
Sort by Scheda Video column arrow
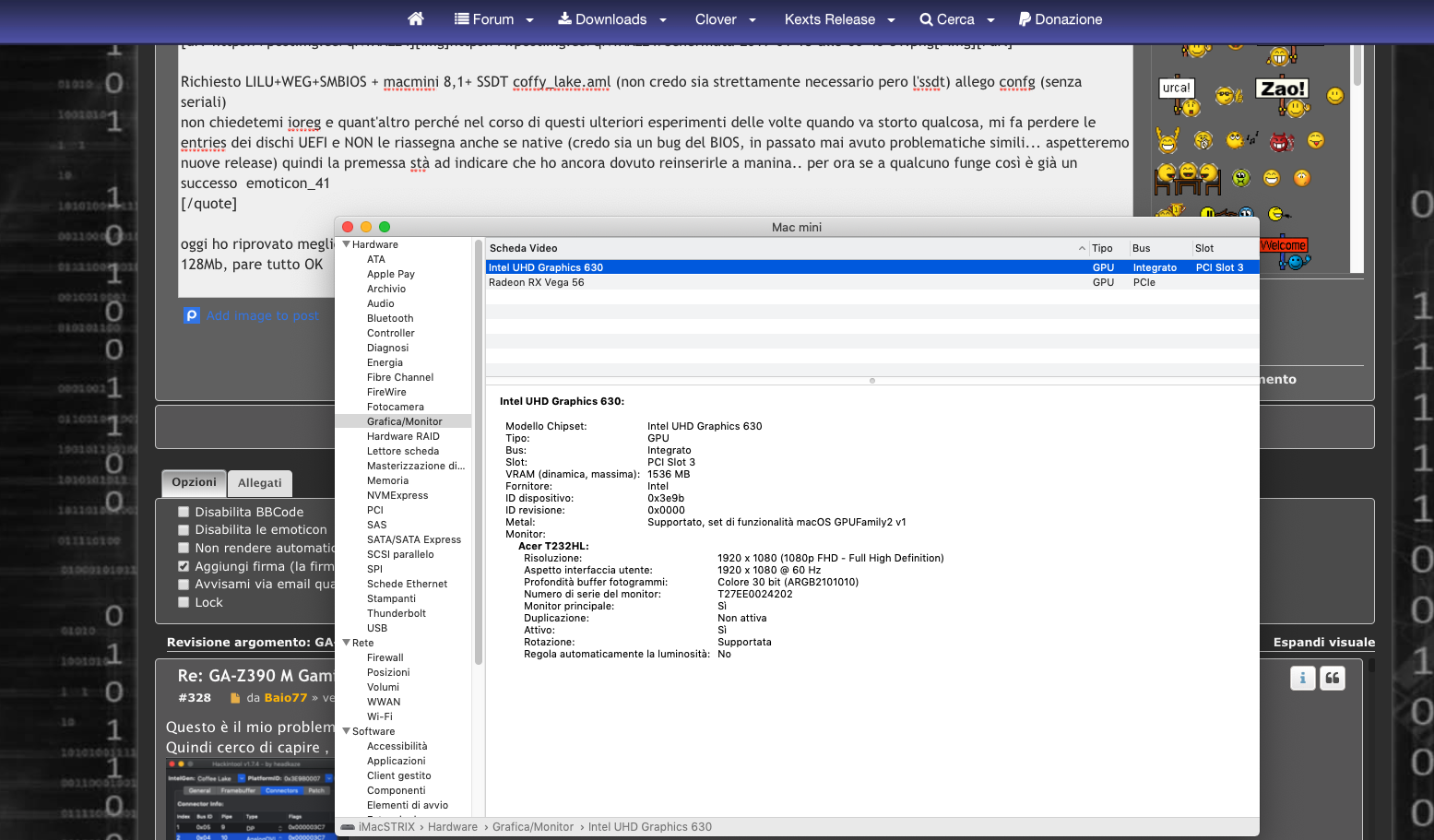pyautogui.click(x=1082, y=248)
